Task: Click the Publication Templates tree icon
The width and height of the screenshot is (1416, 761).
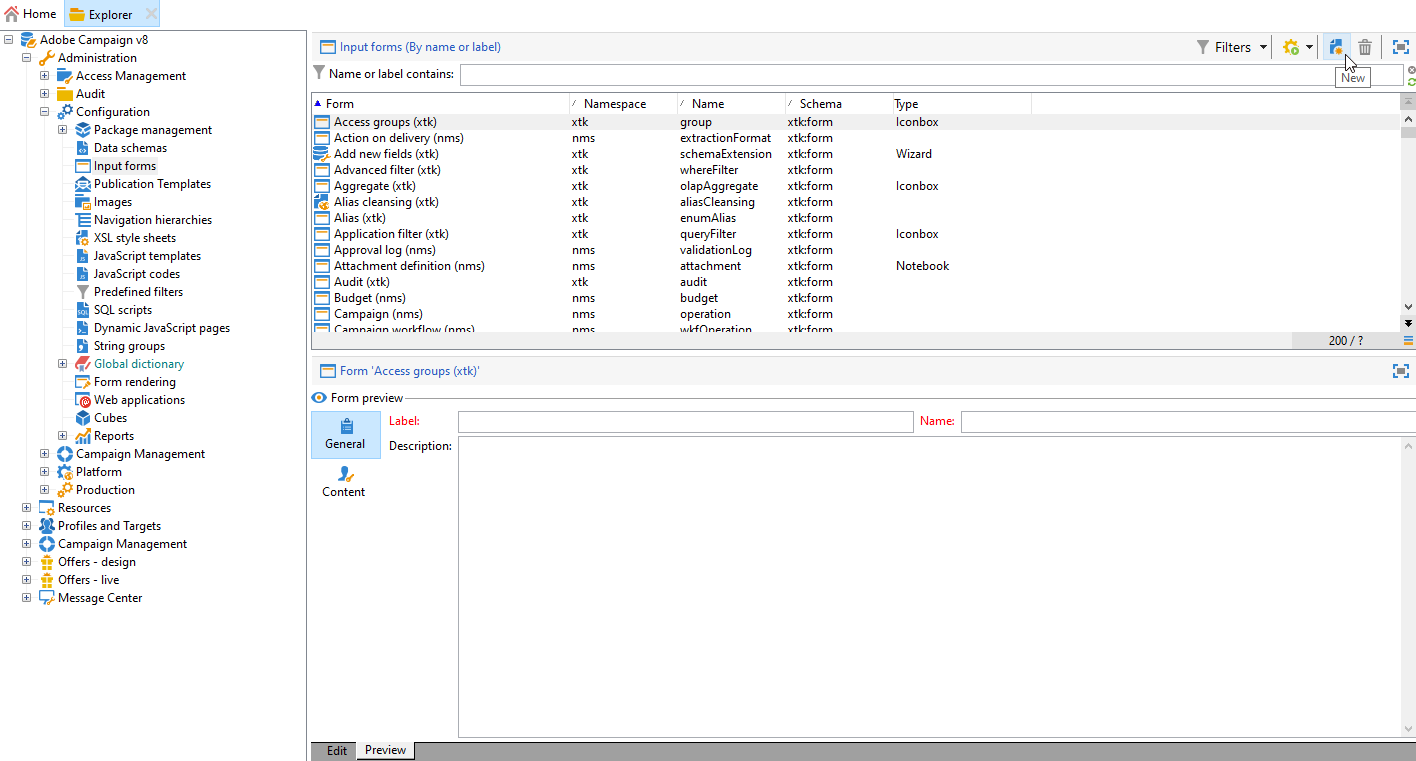Action: pos(83,184)
